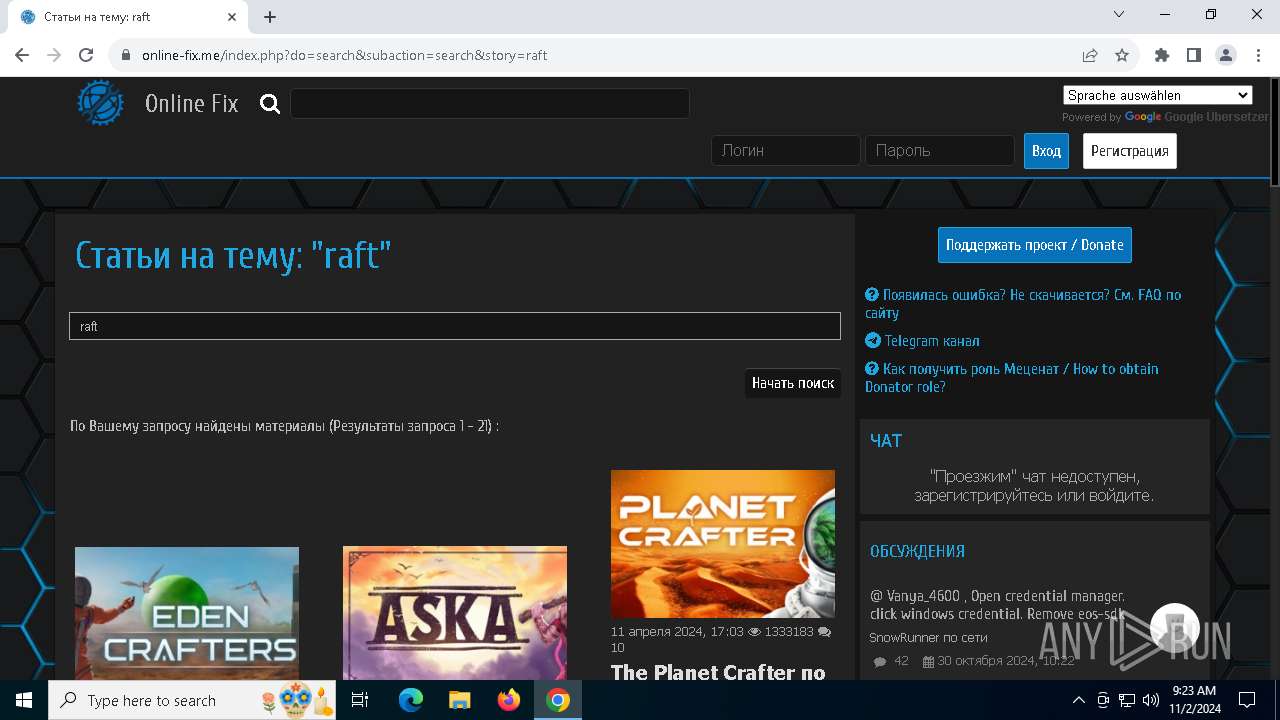Reload the page with the refresh icon
Screen dimensions: 1280x720
(86, 55)
